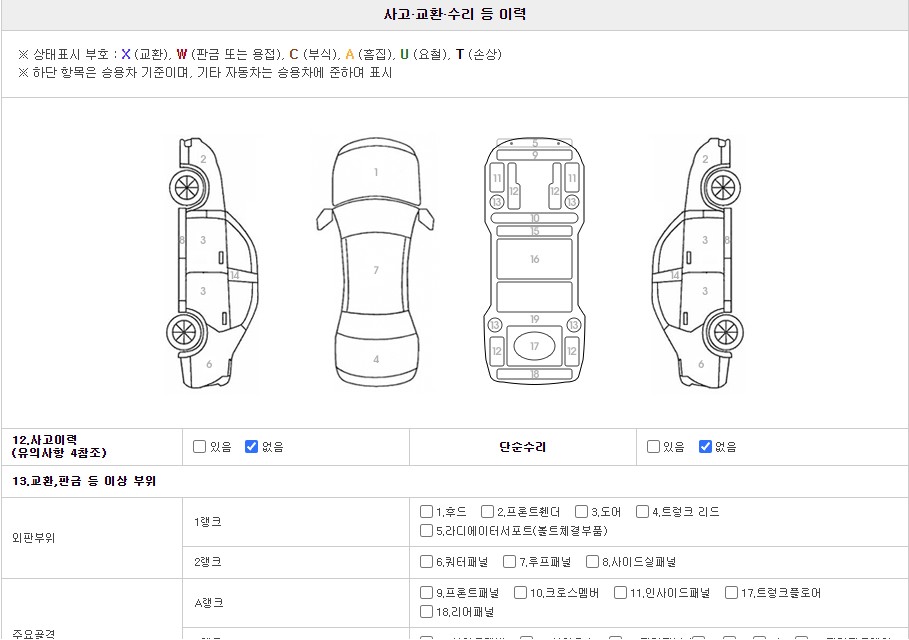This screenshot has width=909, height=640.
Task: Enable the 5.라디에이터서포트 checkbox
Action: (427, 531)
